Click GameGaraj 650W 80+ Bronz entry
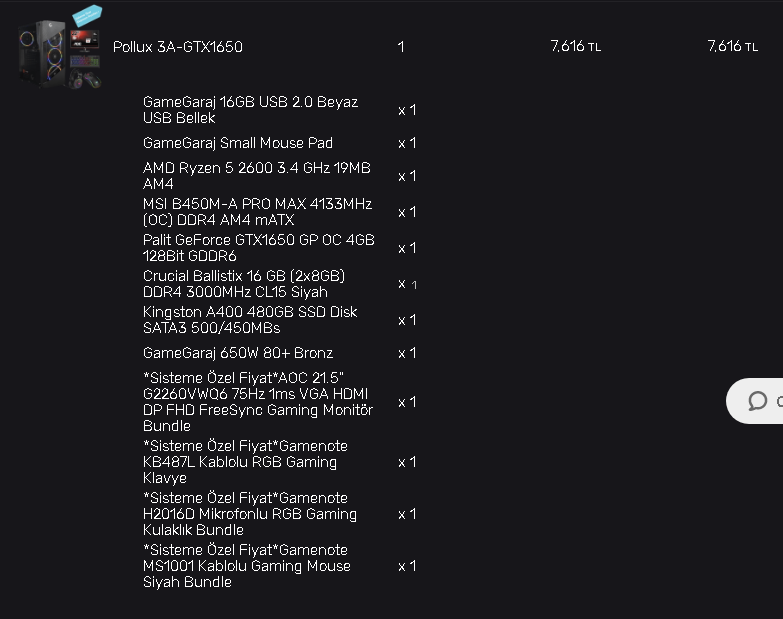This screenshot has width=783, height=619. pos(238,353)
